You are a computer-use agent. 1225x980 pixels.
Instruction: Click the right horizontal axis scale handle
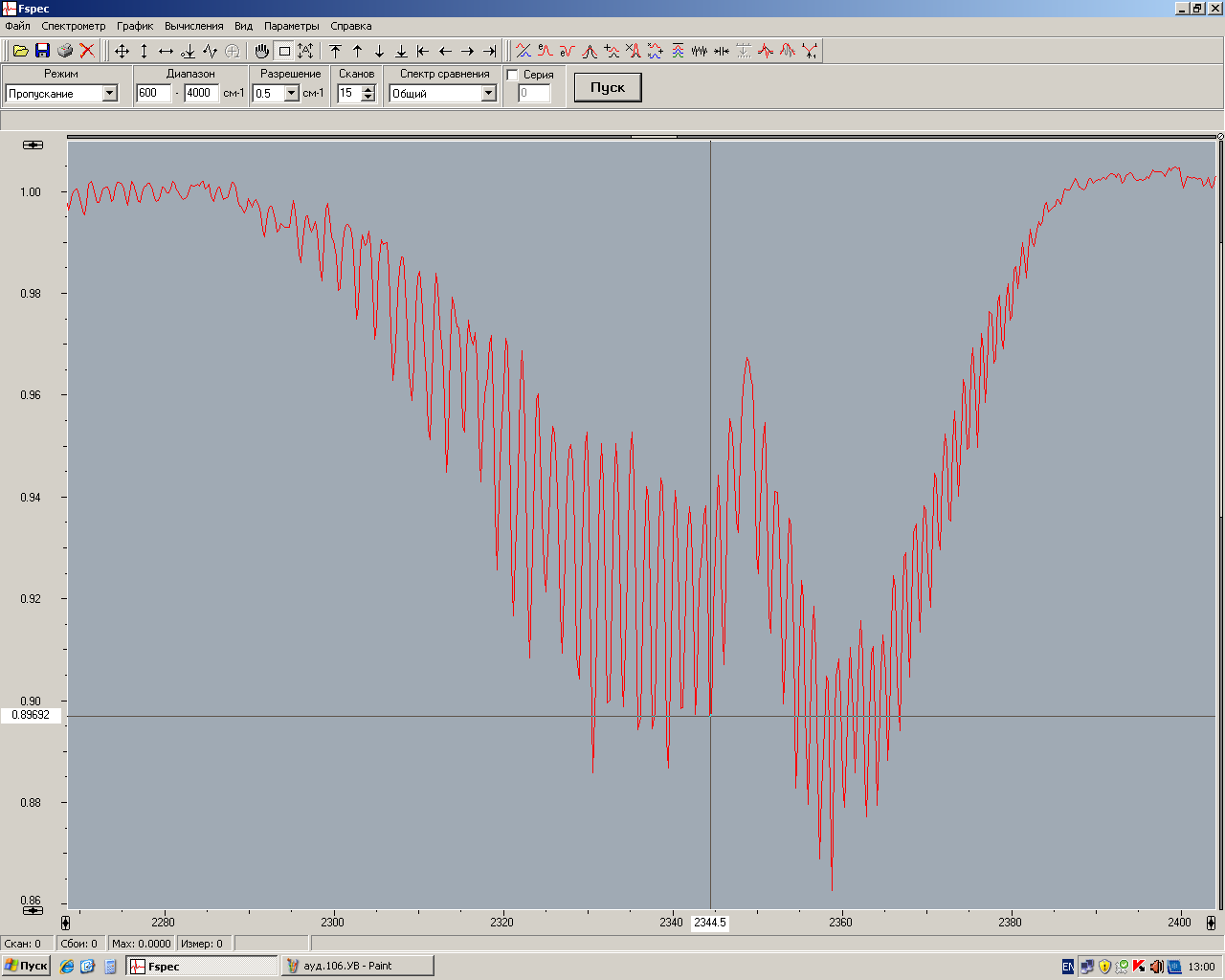click(x=1211, y=923)
